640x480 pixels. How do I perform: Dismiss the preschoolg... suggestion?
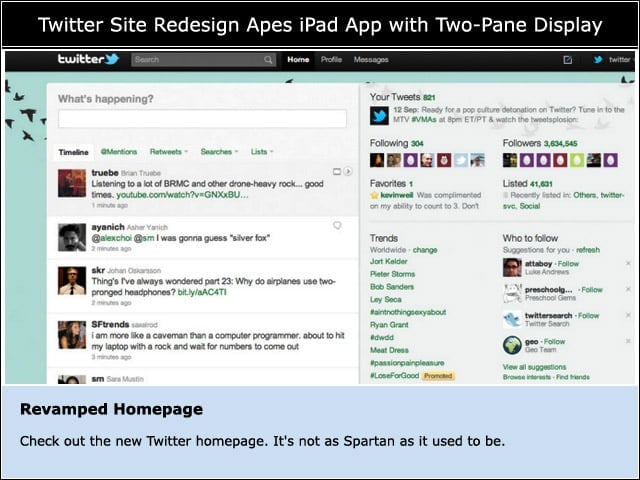(x=628, y=289)
